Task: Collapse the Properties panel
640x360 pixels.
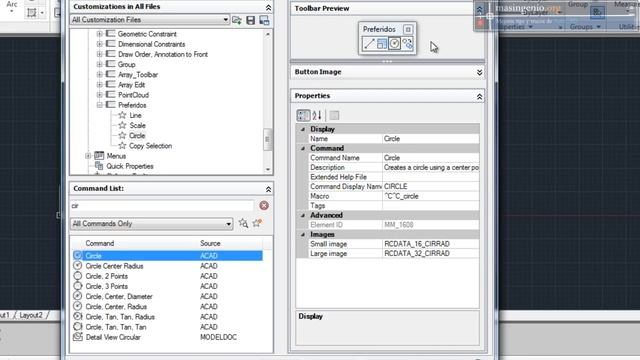Action: coord(479,96)
